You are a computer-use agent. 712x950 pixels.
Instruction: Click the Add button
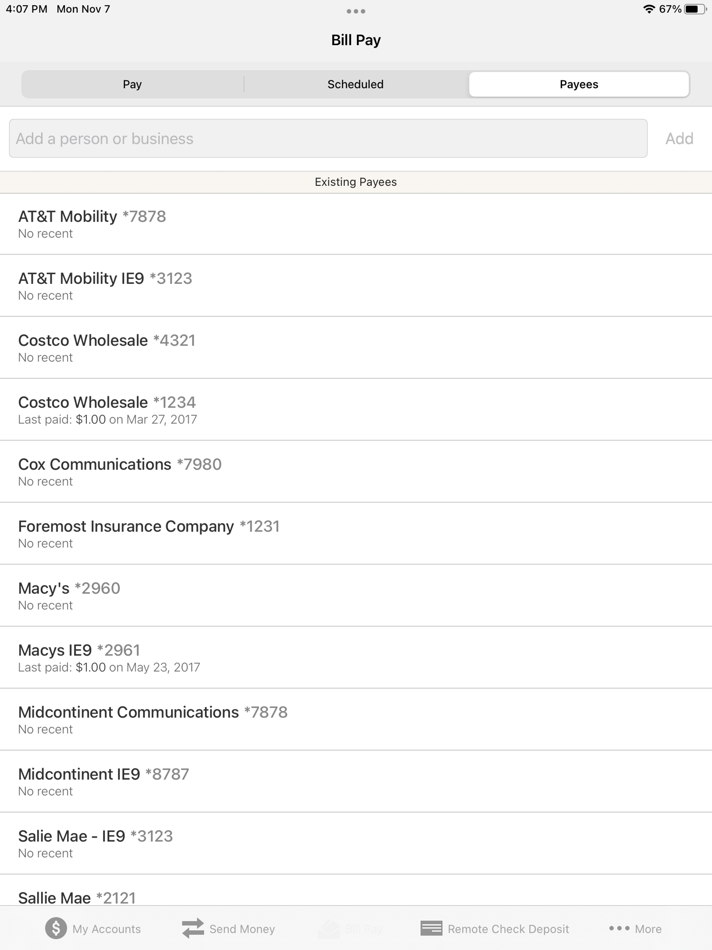[x=679, y=139]
